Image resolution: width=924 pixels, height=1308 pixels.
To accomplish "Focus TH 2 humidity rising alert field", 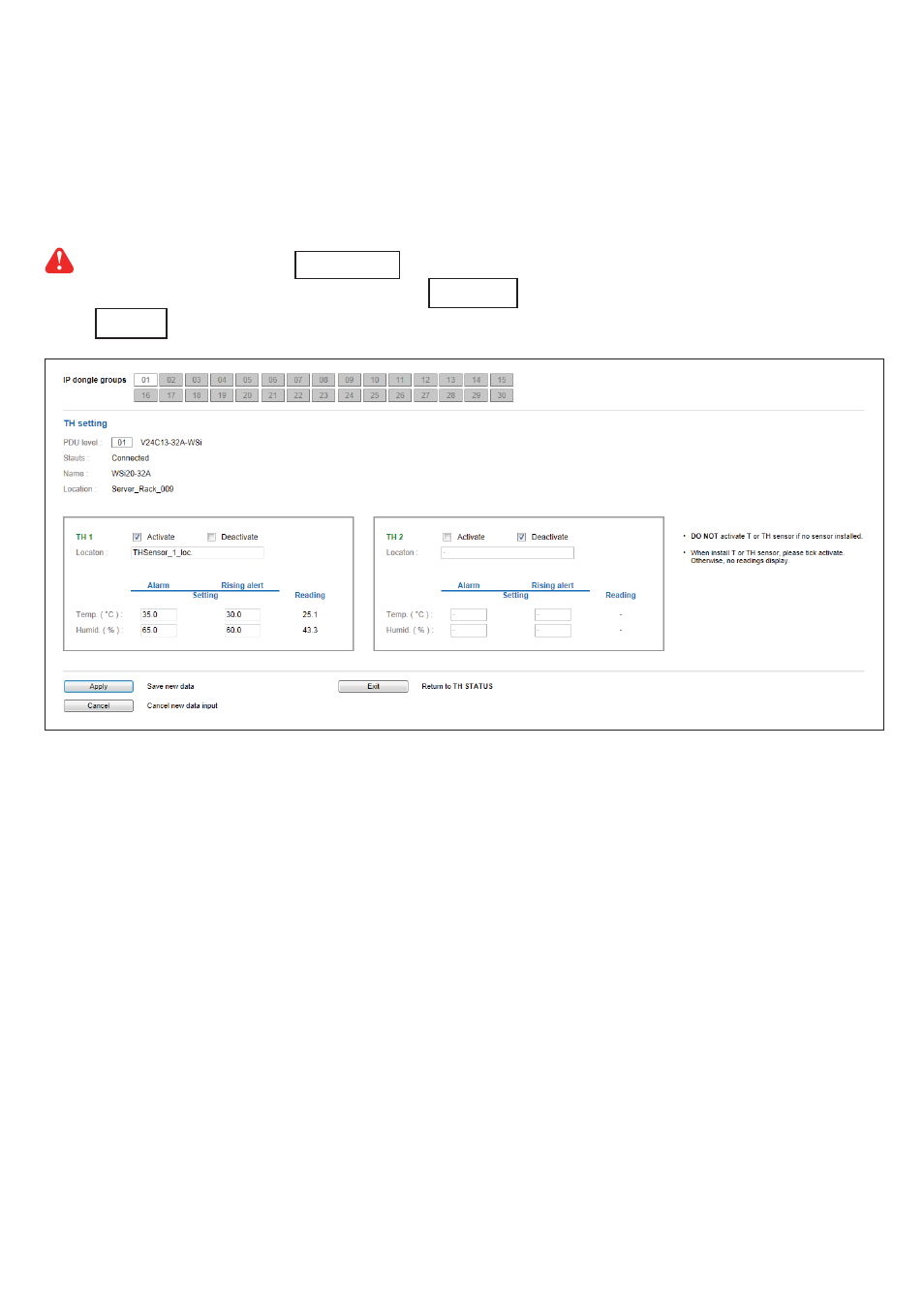I will [553, 630].
